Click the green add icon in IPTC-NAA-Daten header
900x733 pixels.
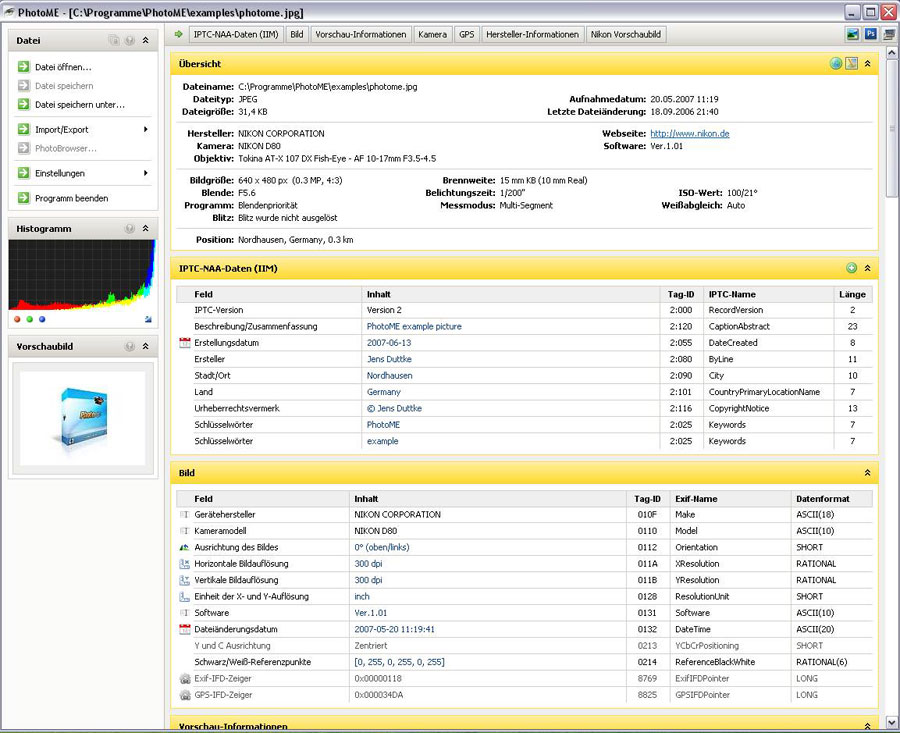tap(851, 268)
